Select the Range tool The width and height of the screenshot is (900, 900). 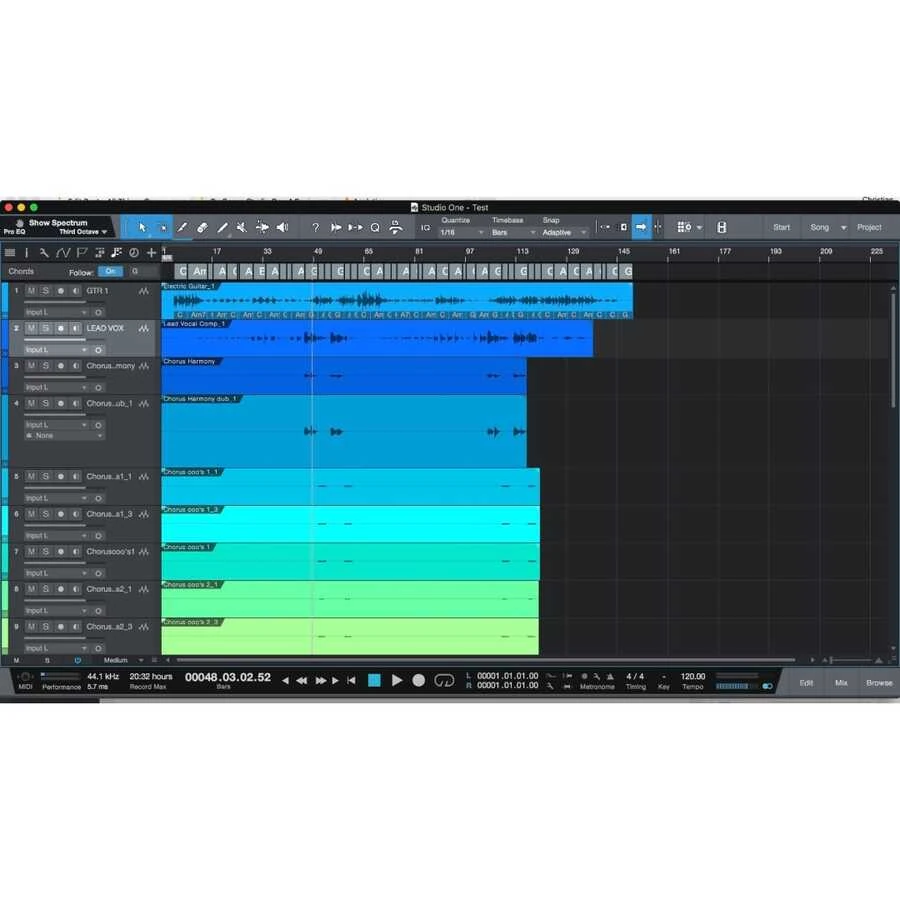(x=162, y=228)
